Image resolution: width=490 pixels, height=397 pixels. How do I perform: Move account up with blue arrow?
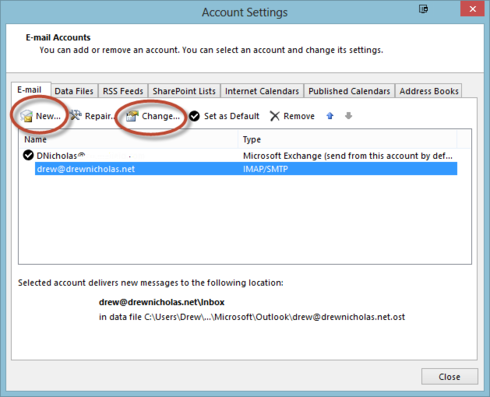(x=330, y=116)
